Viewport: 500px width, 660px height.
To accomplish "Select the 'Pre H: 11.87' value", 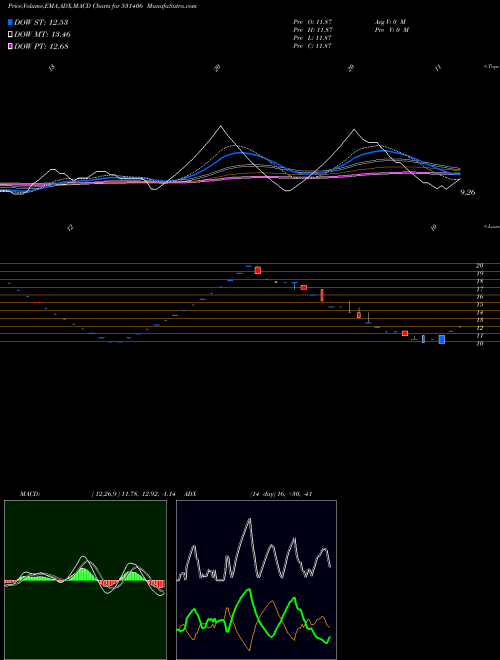I will 313,30.
